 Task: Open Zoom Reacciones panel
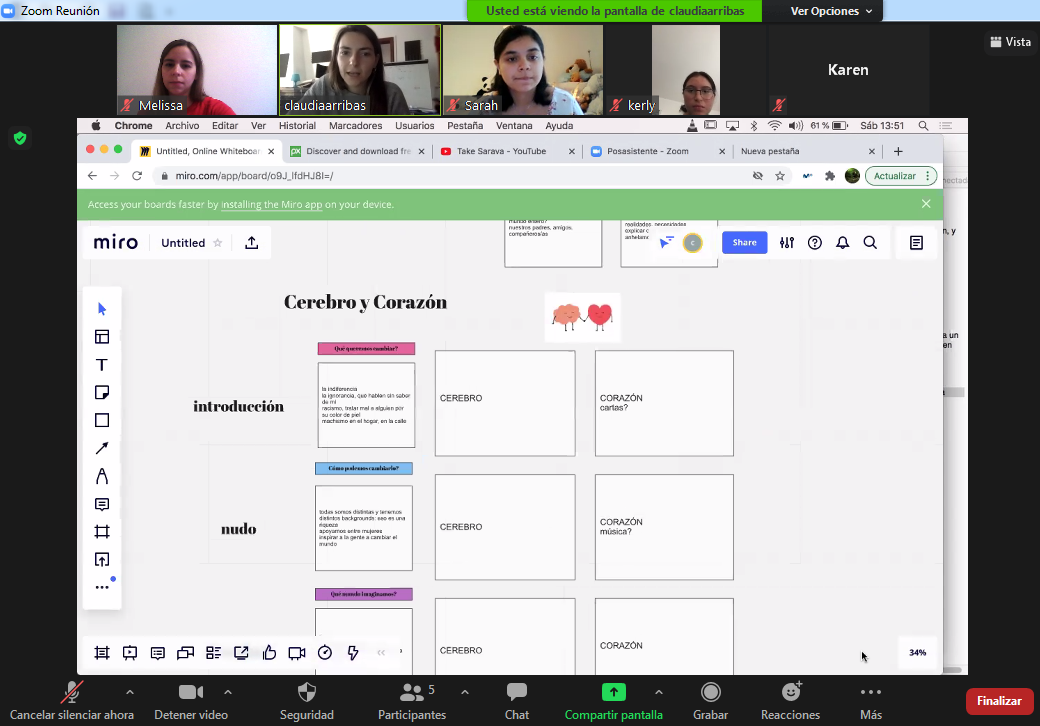790,700
